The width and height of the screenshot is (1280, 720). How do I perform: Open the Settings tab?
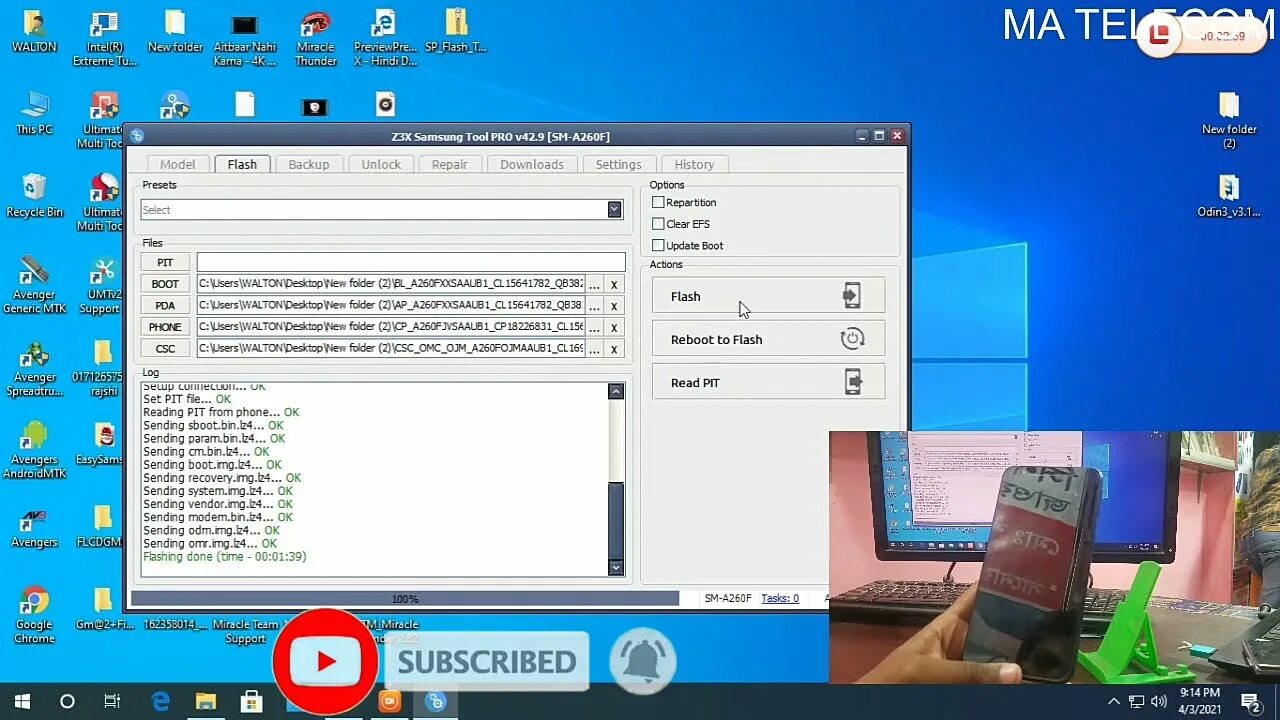click(x=618, y=164)
